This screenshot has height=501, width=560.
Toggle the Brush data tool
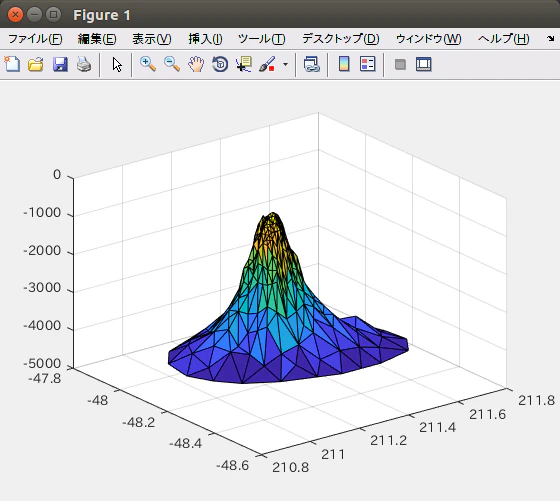point(268,65)
